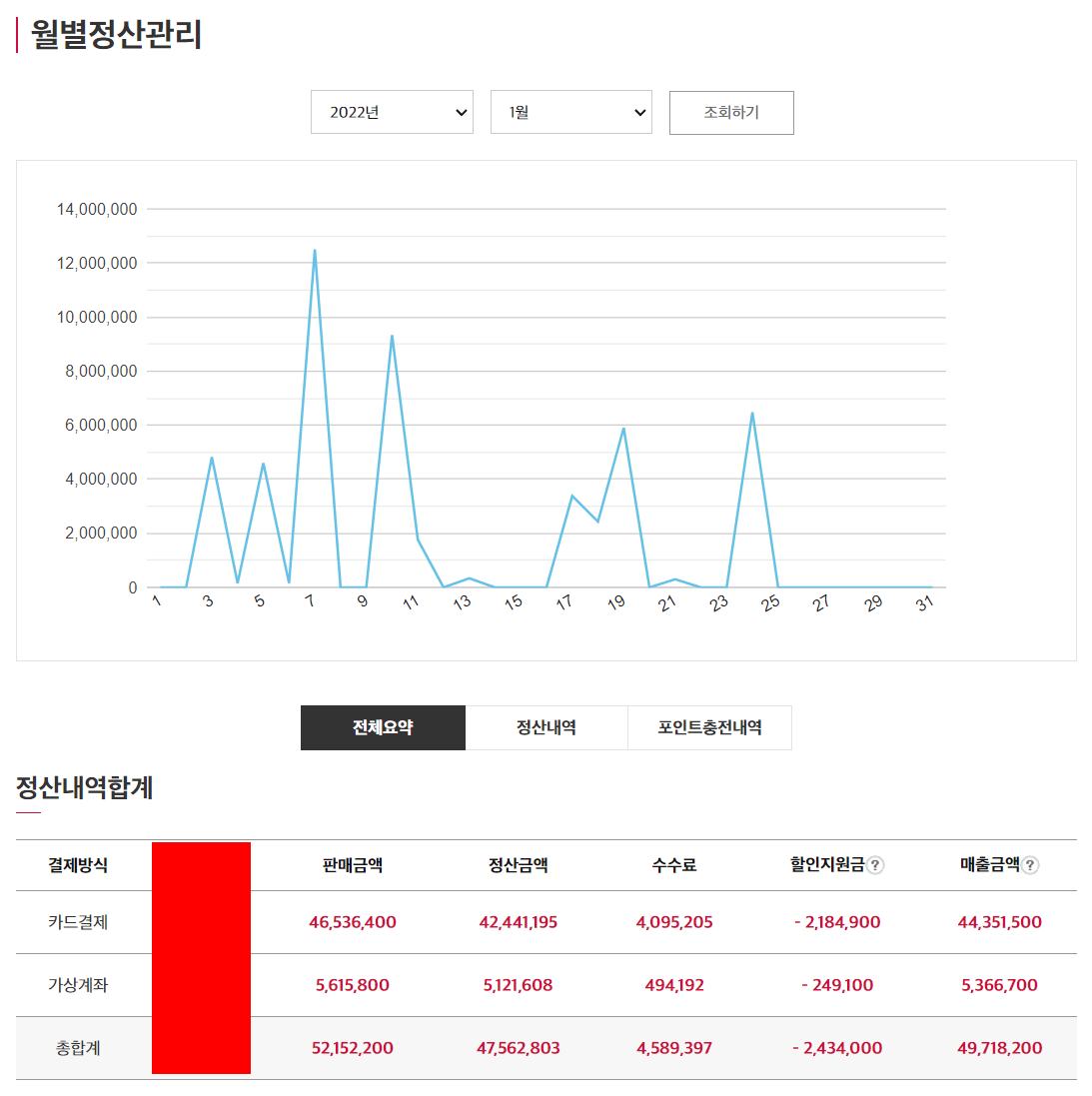Select the 총합계 정산금액 value 47,562,803
The image size is (1092, 1096).
click(518, 1048)
